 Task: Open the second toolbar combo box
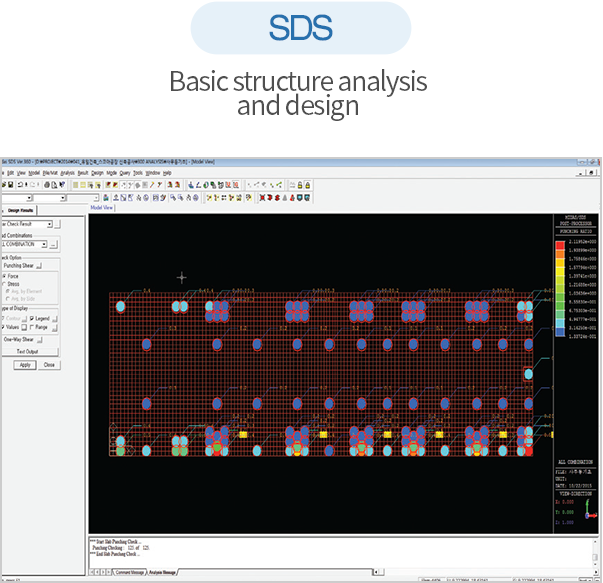[62, 198]
